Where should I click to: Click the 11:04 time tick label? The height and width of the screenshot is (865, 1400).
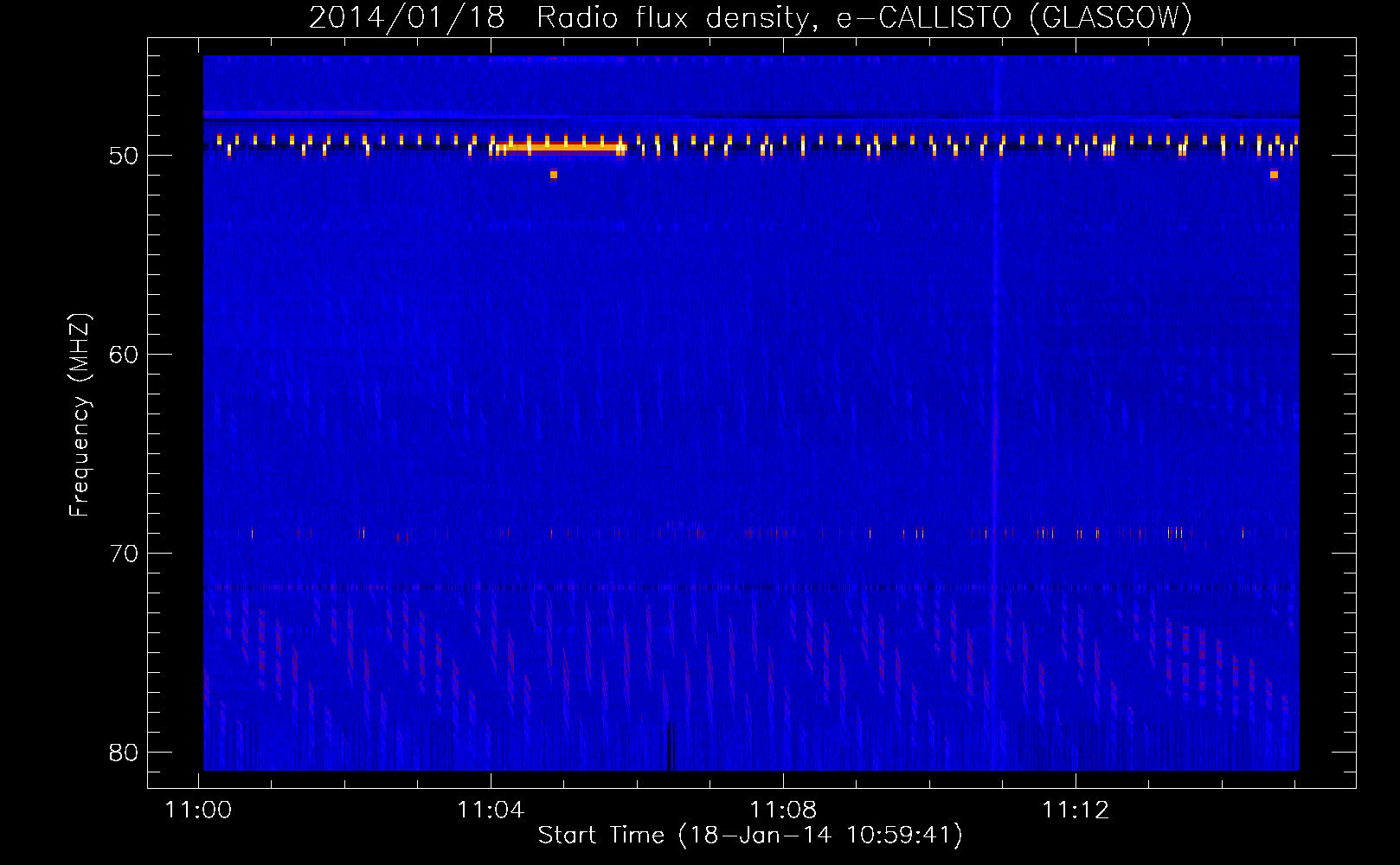click(x=491, y=811)
